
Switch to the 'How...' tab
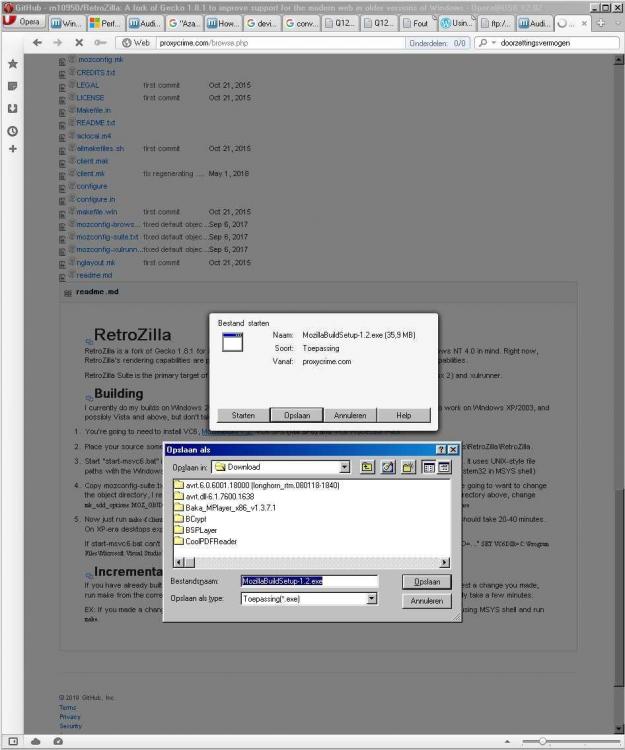[x=223, y=23]
